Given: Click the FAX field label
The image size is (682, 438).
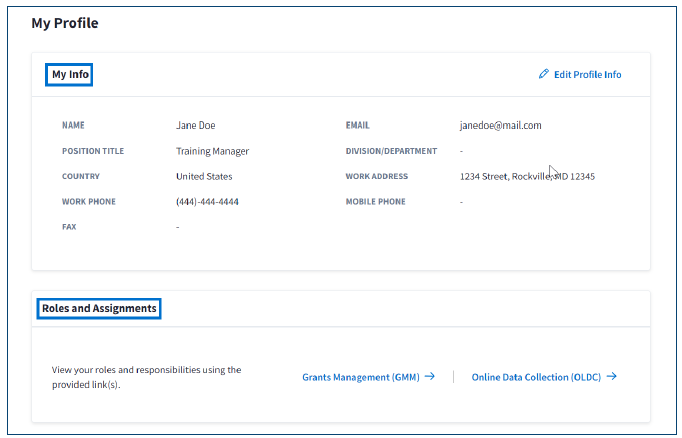Looking at the screenshot, I should tap(69, 227).
